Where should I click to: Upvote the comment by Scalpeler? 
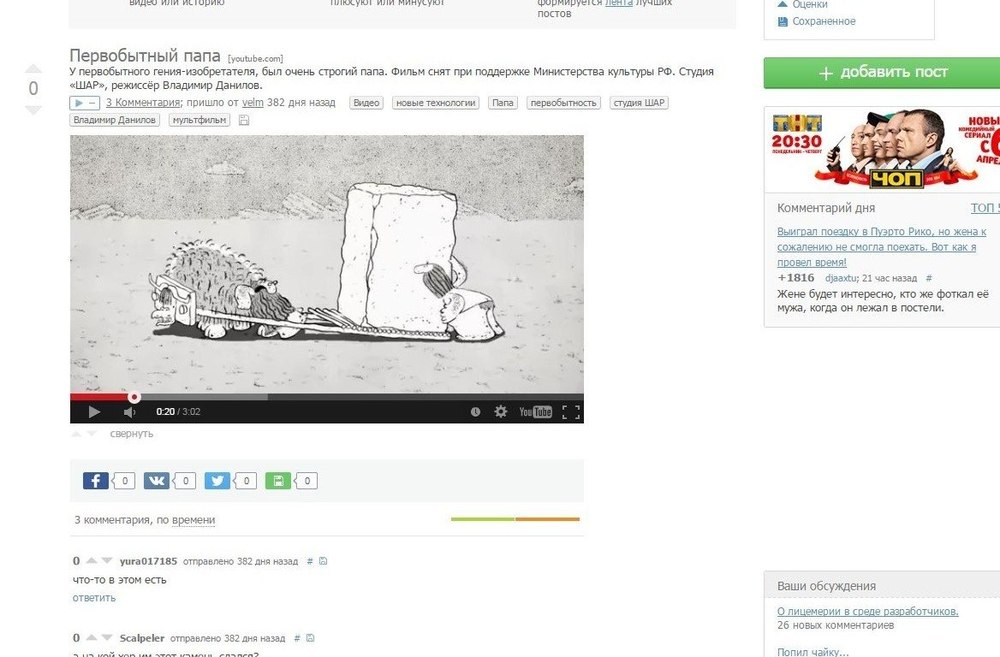[91, 637]
